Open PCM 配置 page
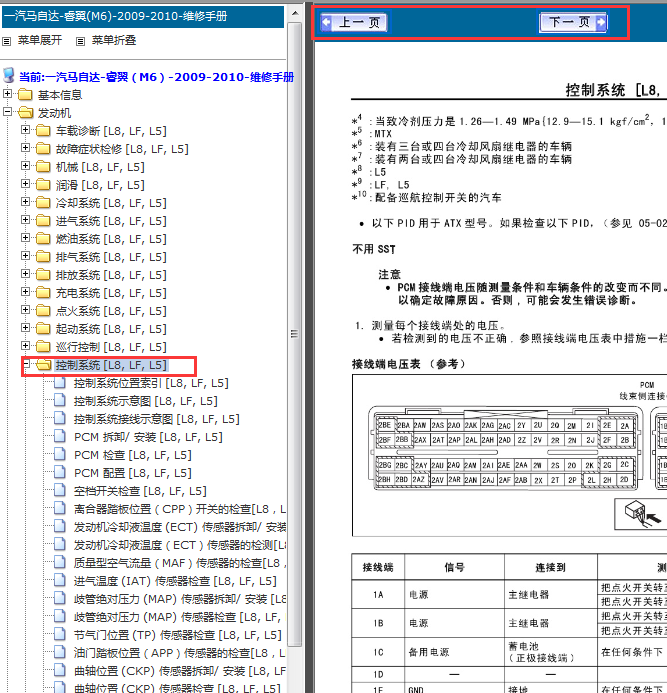This screenshot has width=667, height=693. pos(133,473)
